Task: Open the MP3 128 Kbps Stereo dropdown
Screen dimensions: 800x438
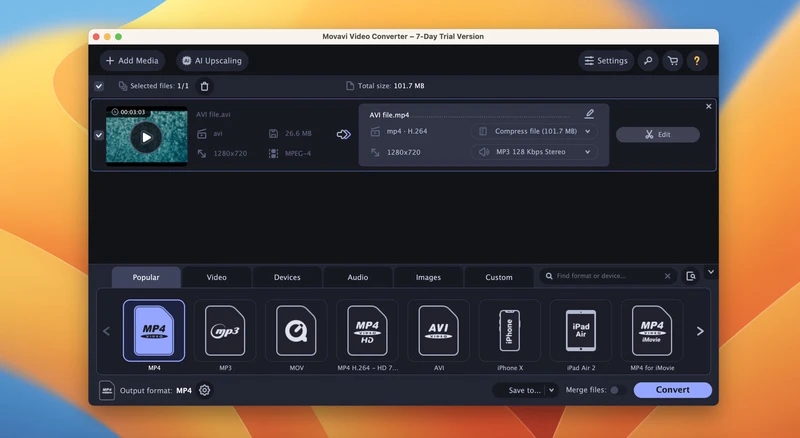Action: [534, 152]
